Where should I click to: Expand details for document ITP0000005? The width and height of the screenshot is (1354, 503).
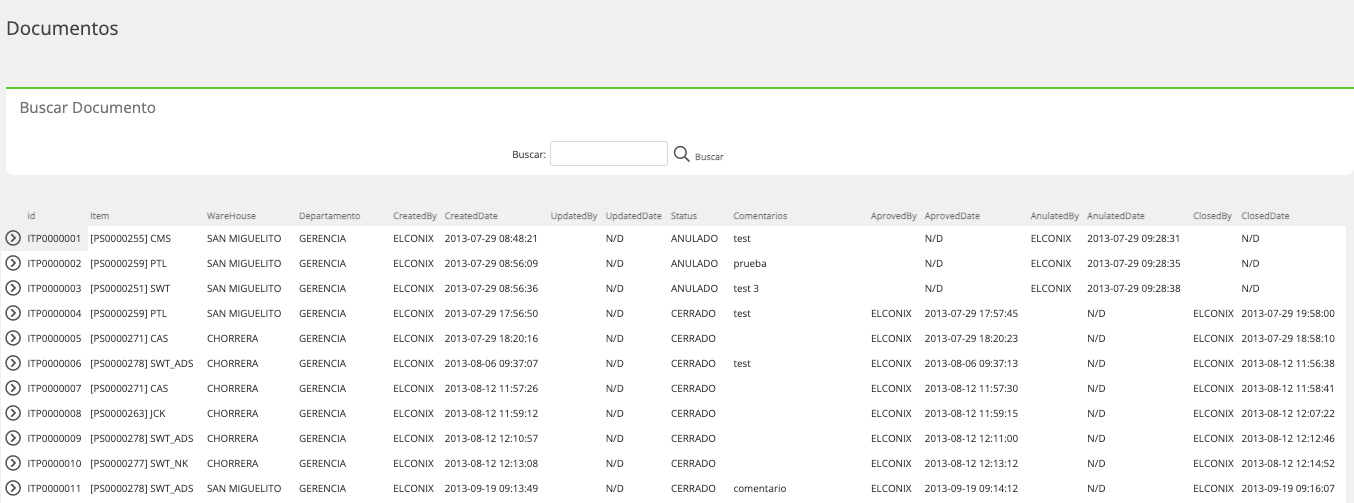pyautogui.click(x=13, y=338)
